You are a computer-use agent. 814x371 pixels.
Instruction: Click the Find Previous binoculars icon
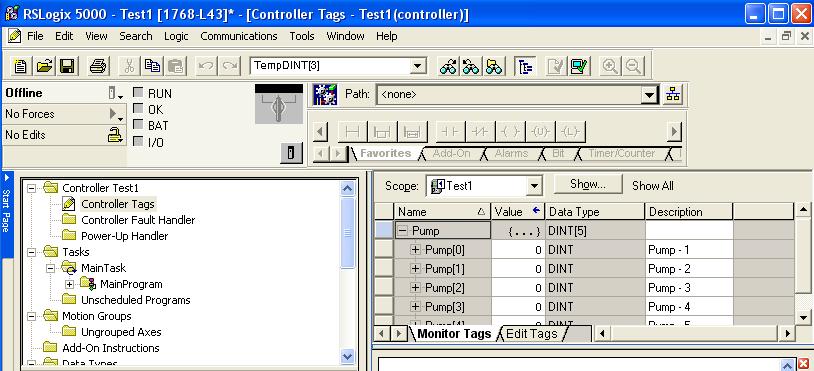click(x=448, y=66)
